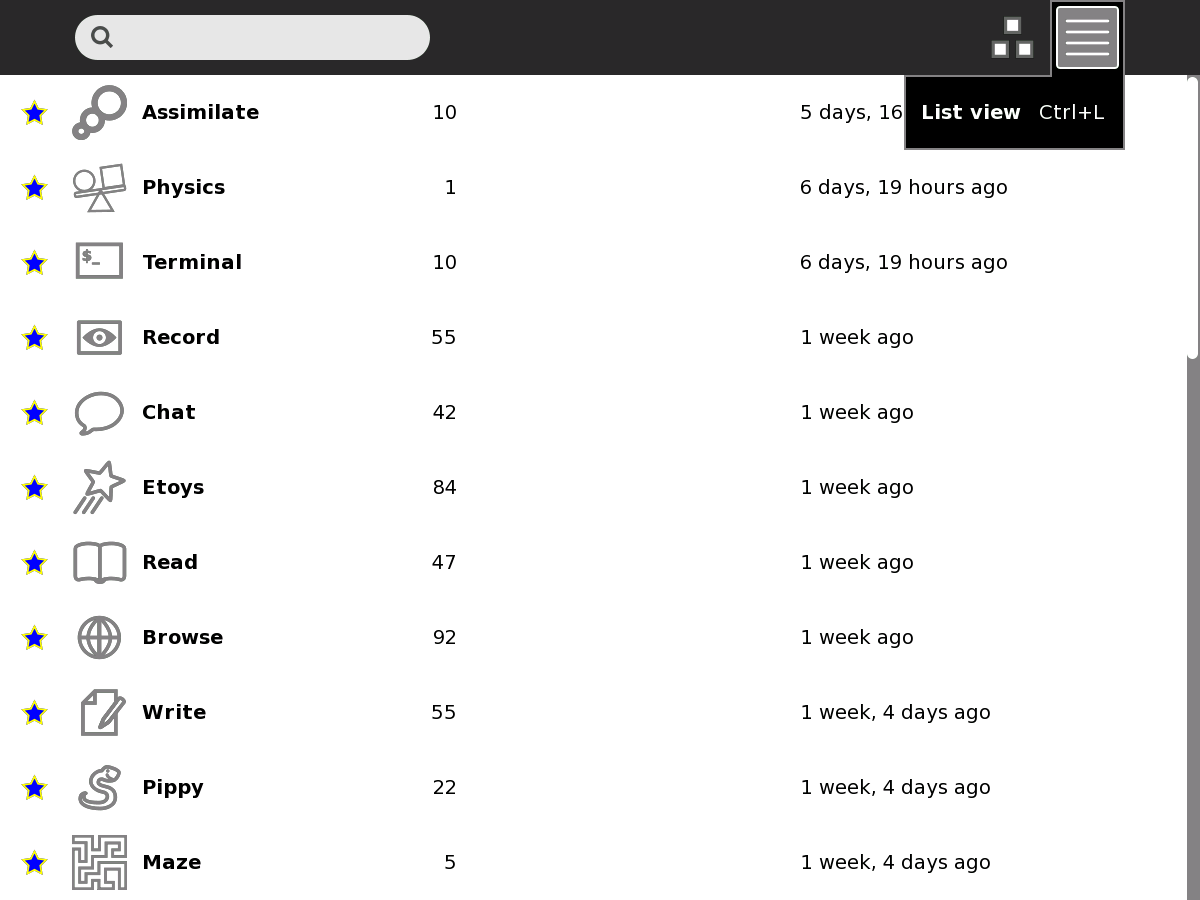Click the Terminal activity name
Viewport: 1200px width, 900px height.
click(x=192, y=262)
